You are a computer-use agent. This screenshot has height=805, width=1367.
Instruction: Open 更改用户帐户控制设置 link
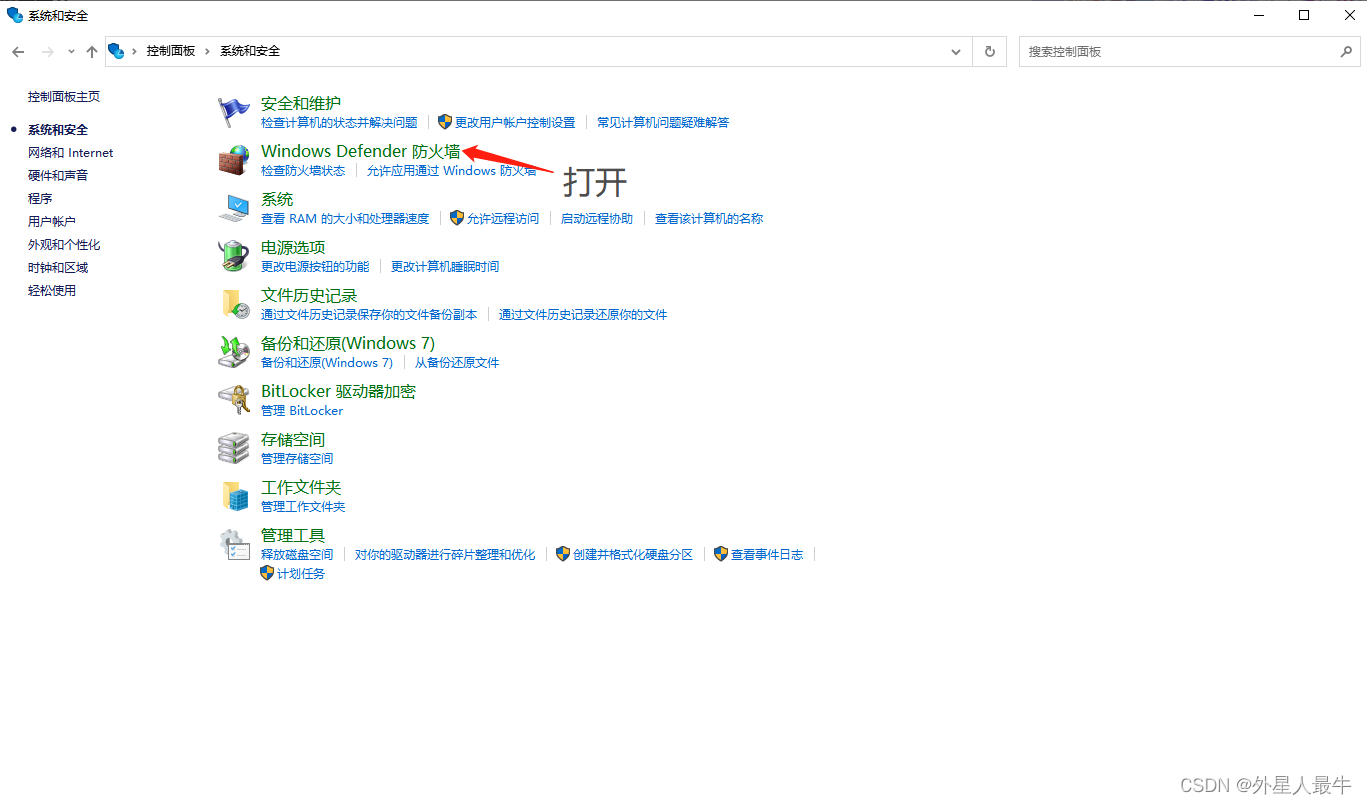tap(515, 123)
